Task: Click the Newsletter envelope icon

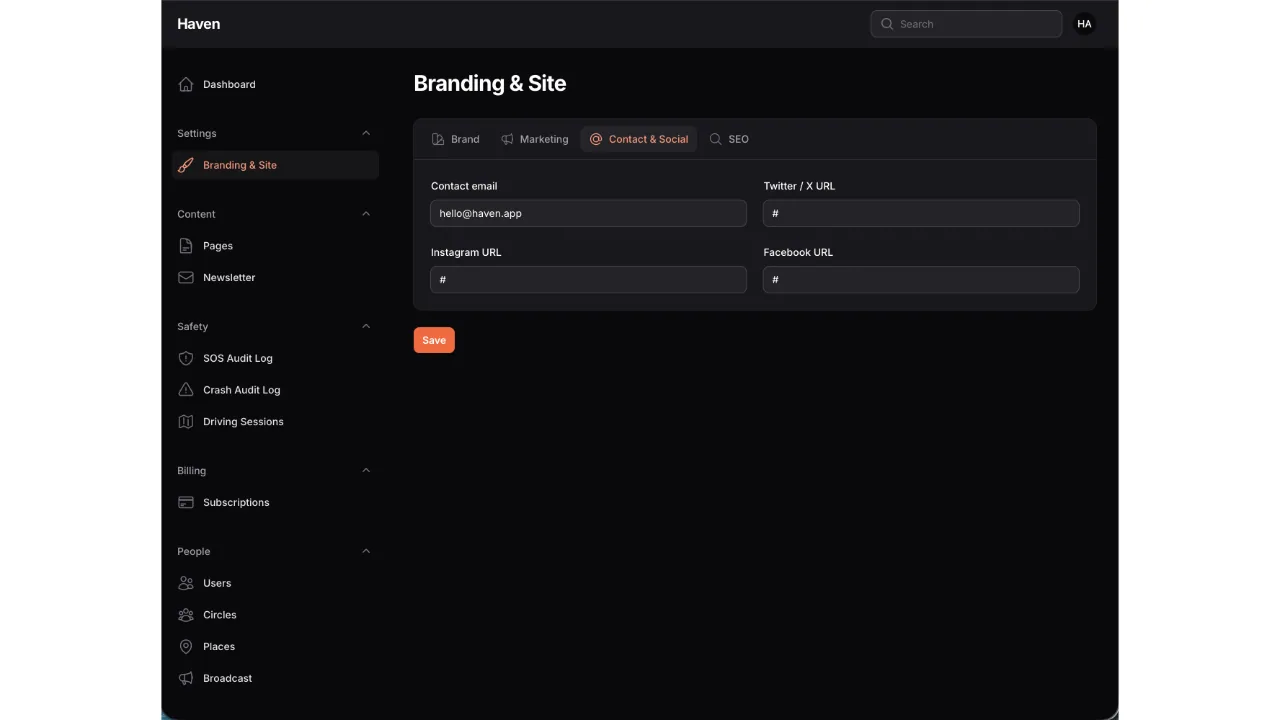Action: 185,278
